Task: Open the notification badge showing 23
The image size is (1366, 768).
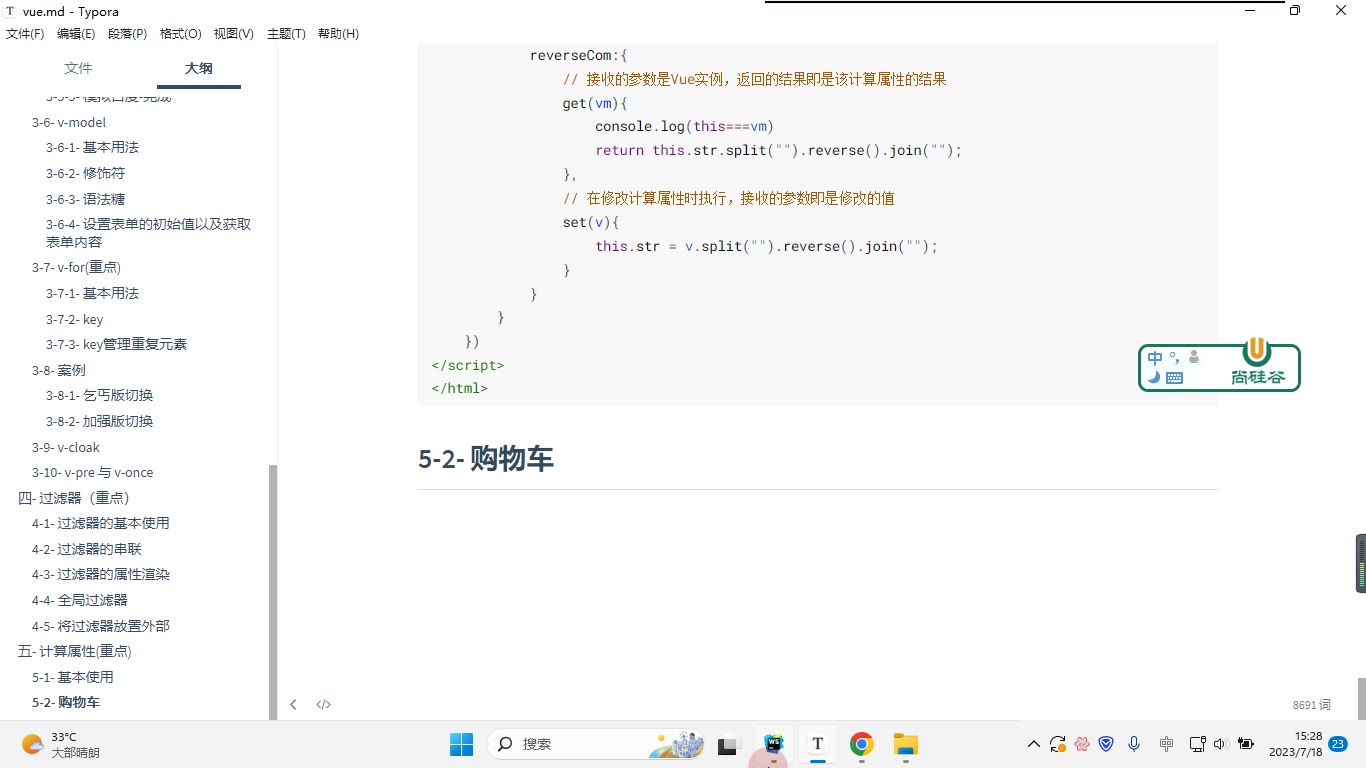Action: point(1338,744)
